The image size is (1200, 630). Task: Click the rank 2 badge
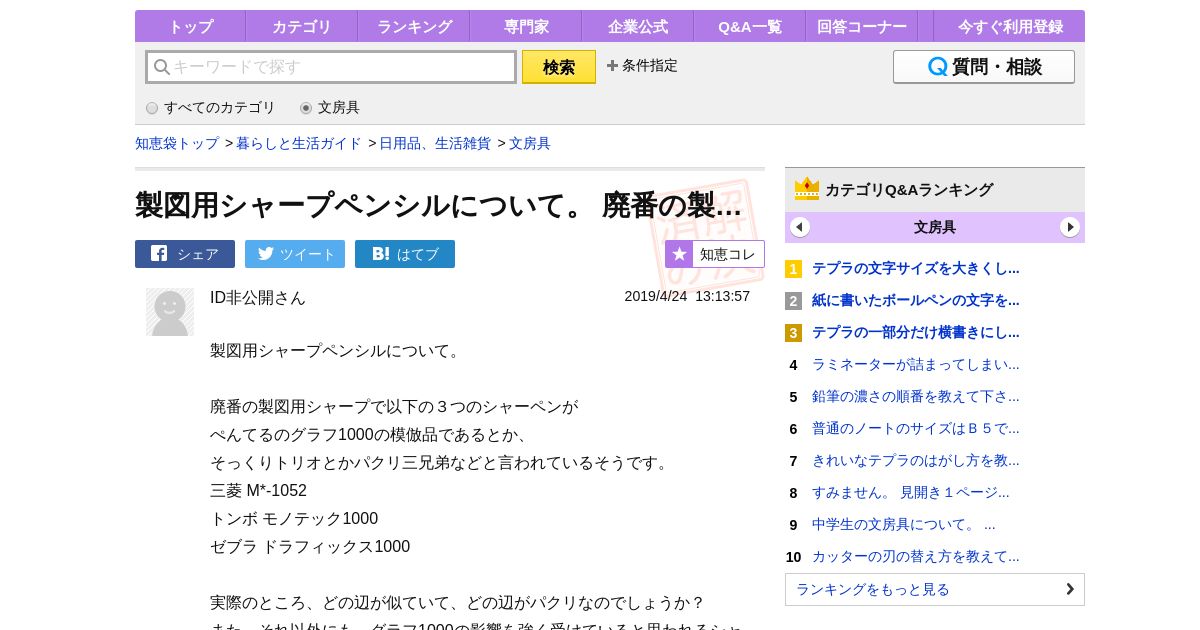tap(793, 301)
